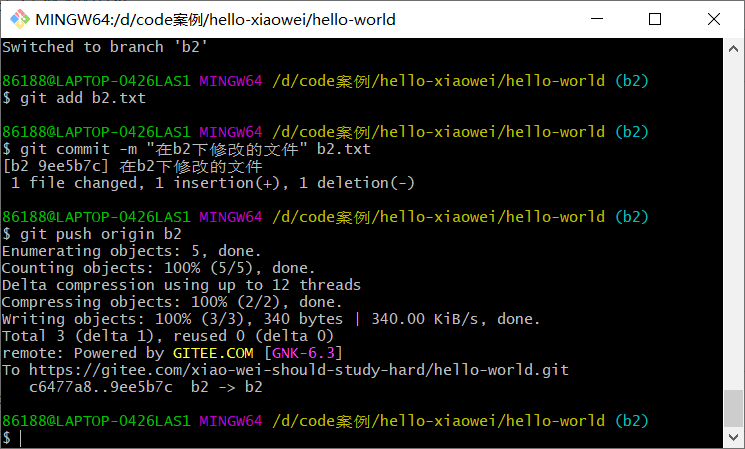Click the last prompt's cyan (b2) branch label
Viewport: 745px width, 449px height.
631,421
